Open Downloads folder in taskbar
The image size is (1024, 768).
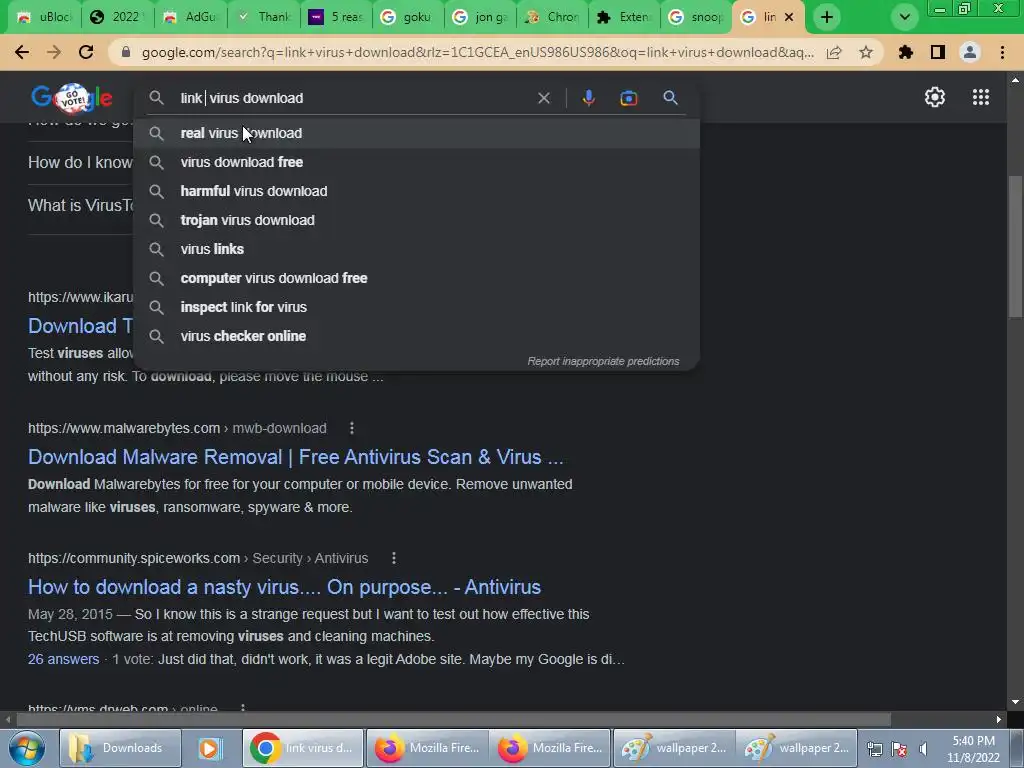[121, 748]
